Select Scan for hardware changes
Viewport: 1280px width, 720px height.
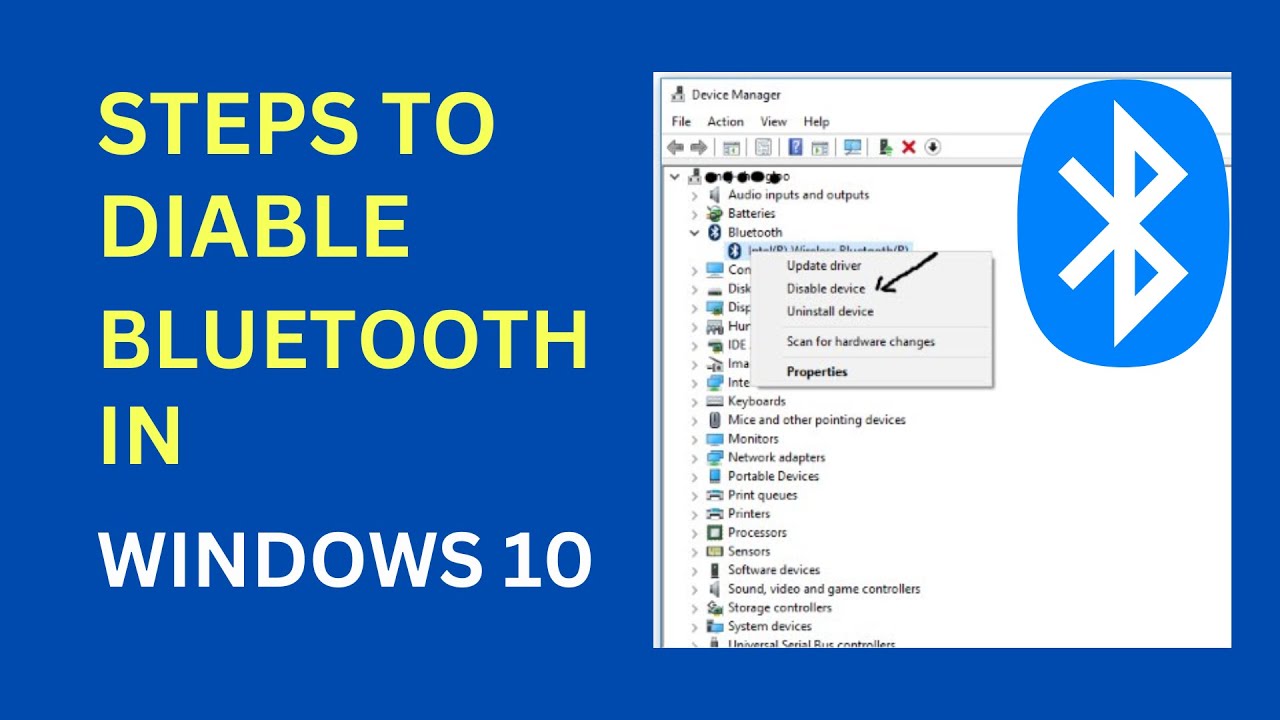coord(861,342)
